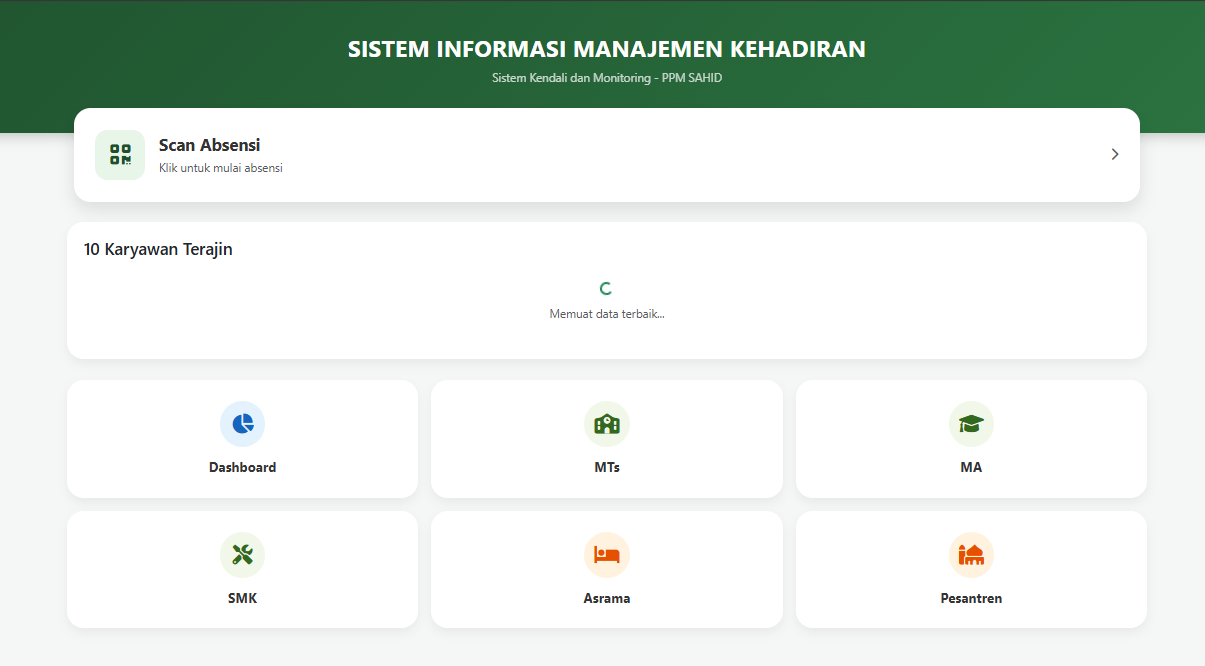Open the Asrama bed icon

click(x=607, y=555)
